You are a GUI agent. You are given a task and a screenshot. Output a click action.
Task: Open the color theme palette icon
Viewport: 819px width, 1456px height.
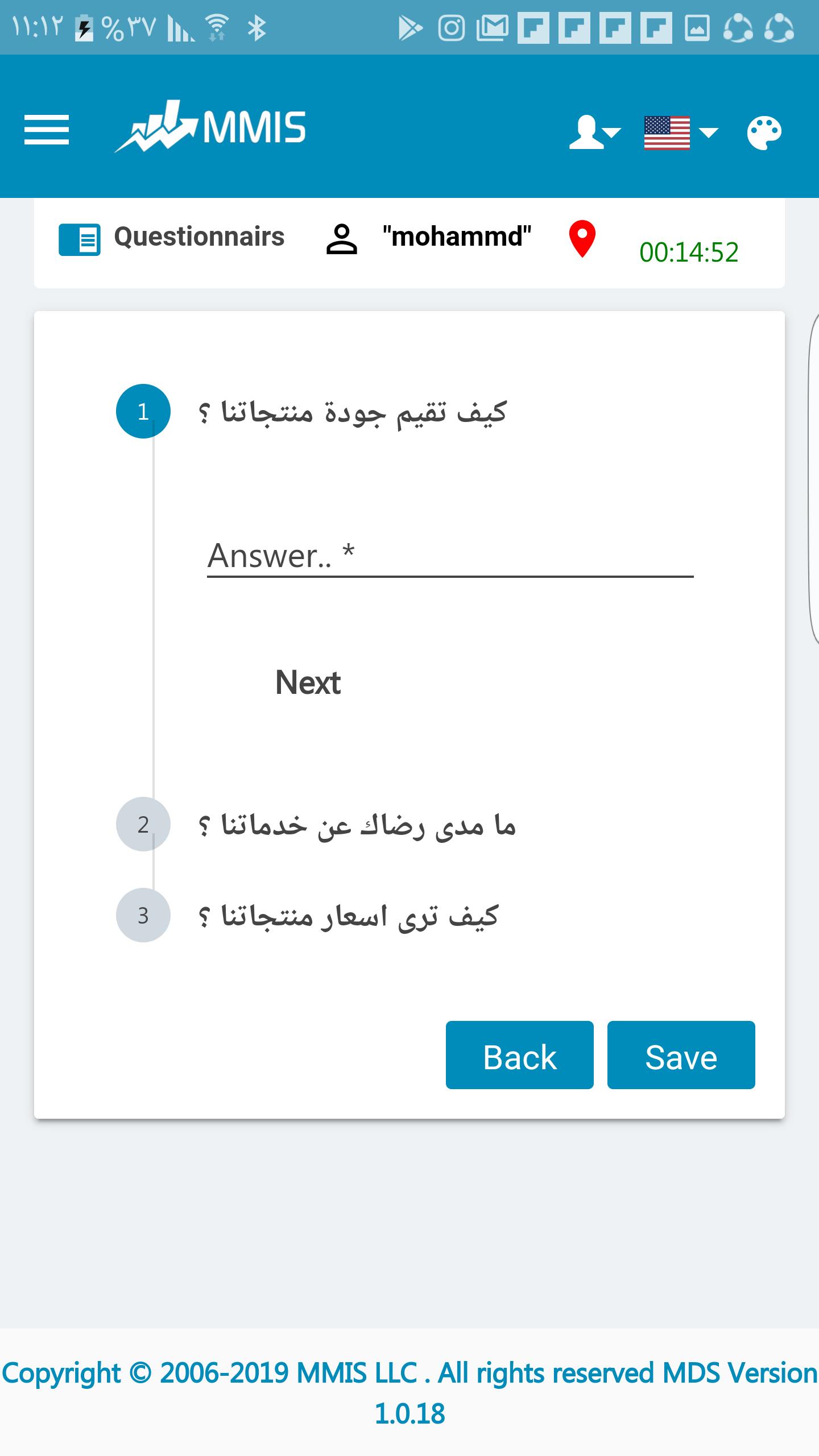764,133
